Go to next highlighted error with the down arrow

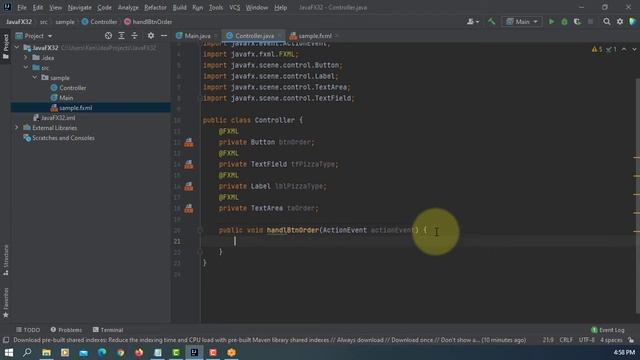pyautogui.click(x=634, y=49)
